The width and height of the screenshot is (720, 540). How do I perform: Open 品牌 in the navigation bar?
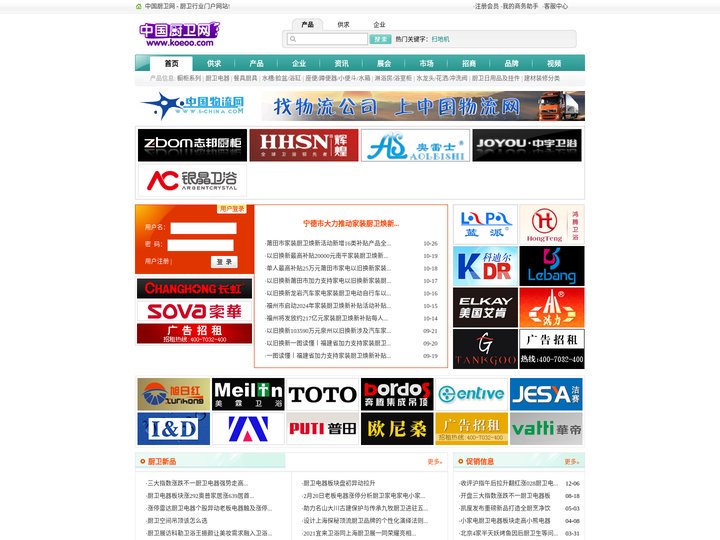512,63
